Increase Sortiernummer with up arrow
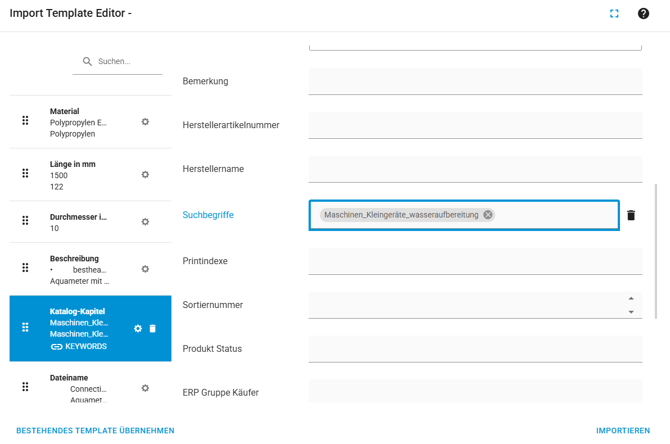 [631, 299]
